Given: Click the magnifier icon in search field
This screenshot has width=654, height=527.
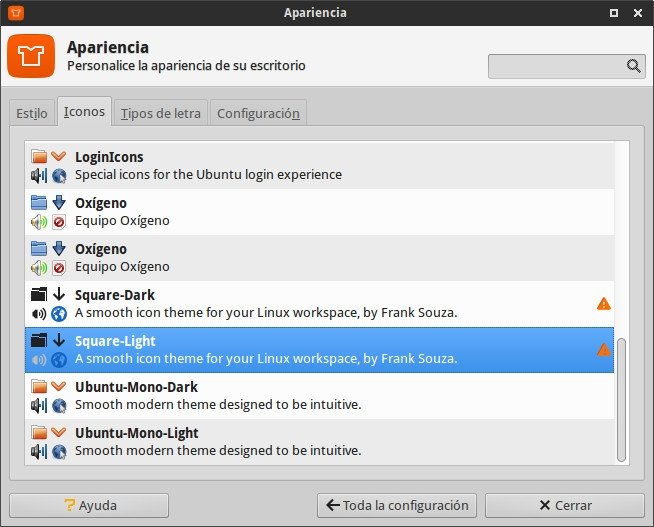Looking at the screenshot, I should pos(633,66).
